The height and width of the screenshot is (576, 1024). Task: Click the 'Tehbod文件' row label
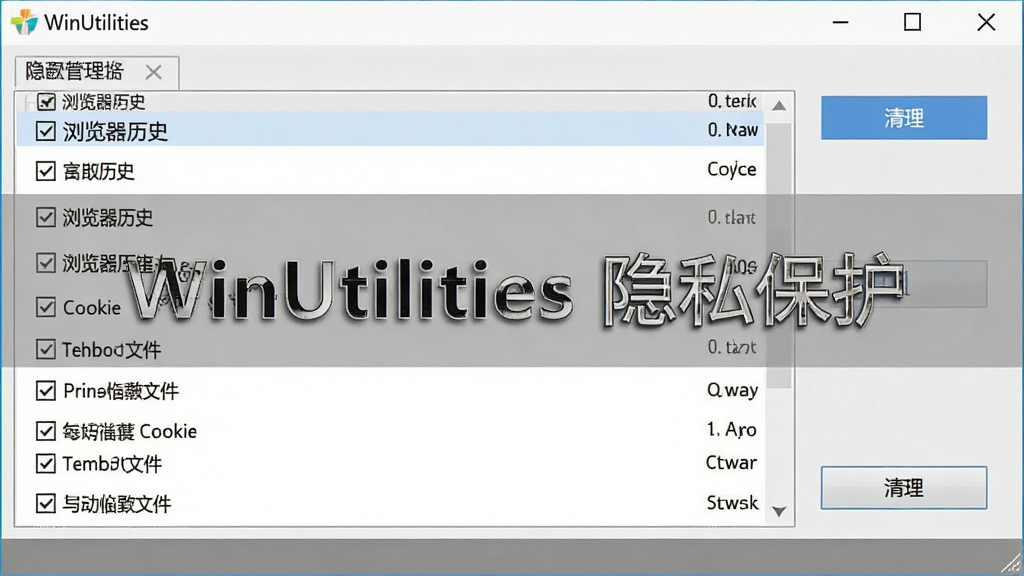click(112, 350)
